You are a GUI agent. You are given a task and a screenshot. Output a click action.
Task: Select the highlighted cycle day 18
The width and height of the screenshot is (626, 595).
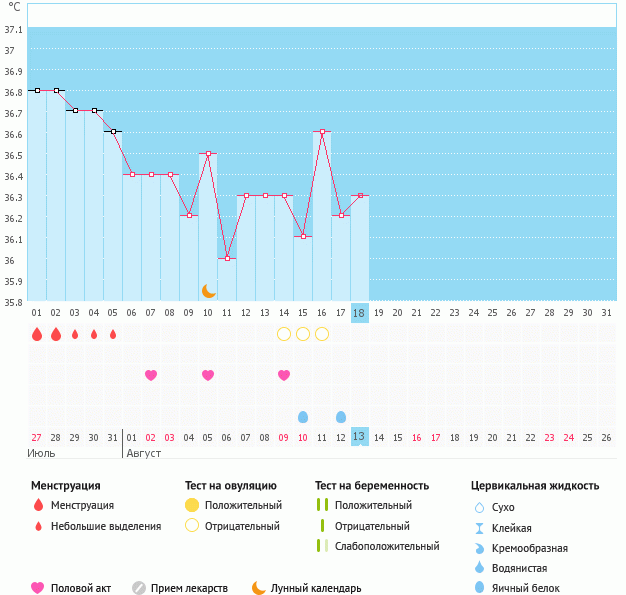coord(360,313)
